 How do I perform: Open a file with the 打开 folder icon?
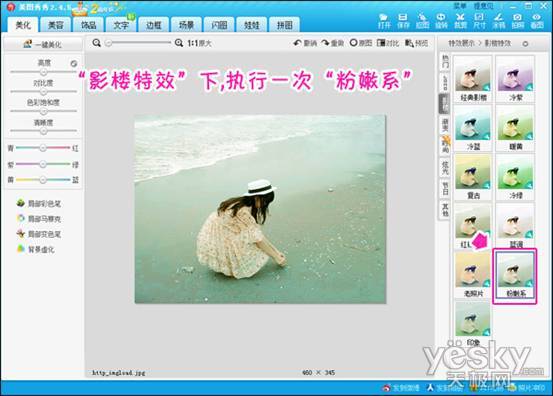tap(384, 21)
